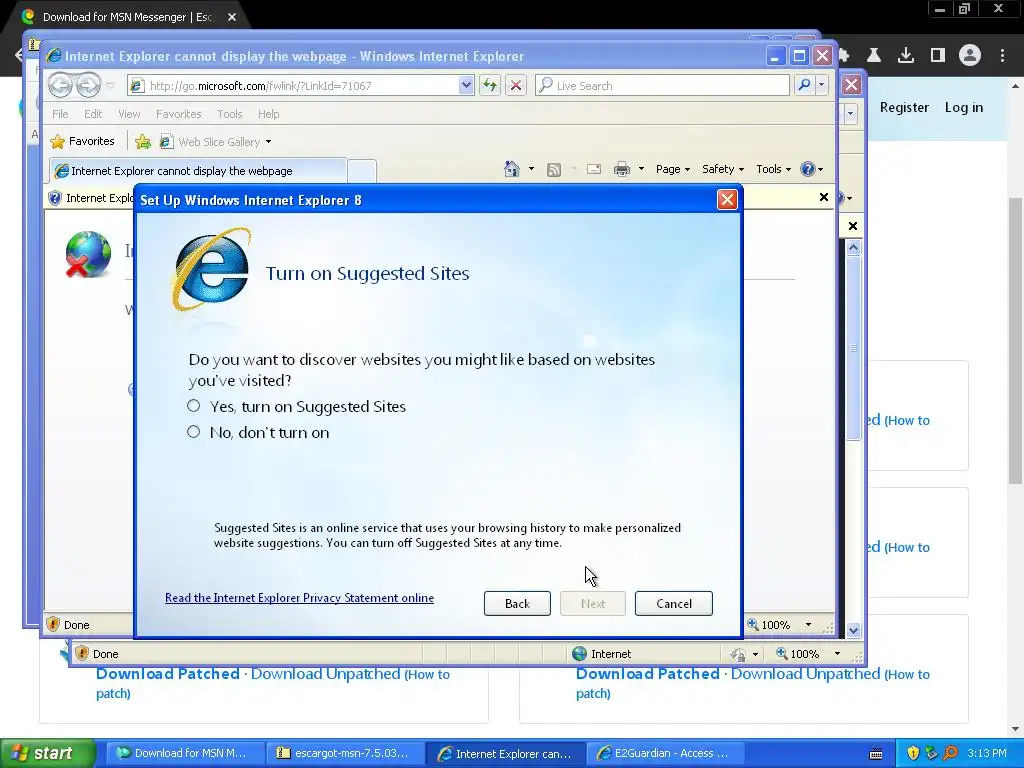Click the Home icon in command bar
1024x768 pixels.
[512, 169]
